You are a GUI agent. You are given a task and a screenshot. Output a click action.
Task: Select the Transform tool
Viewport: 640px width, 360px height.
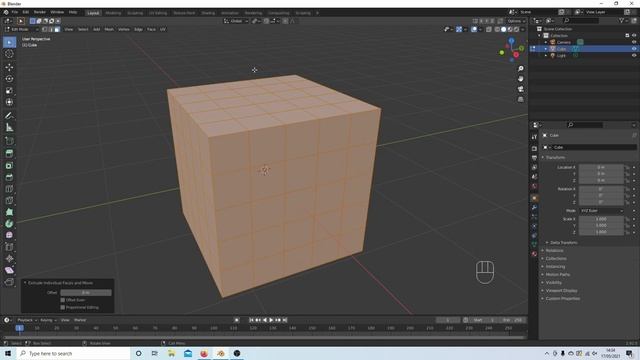pos(9,102)
